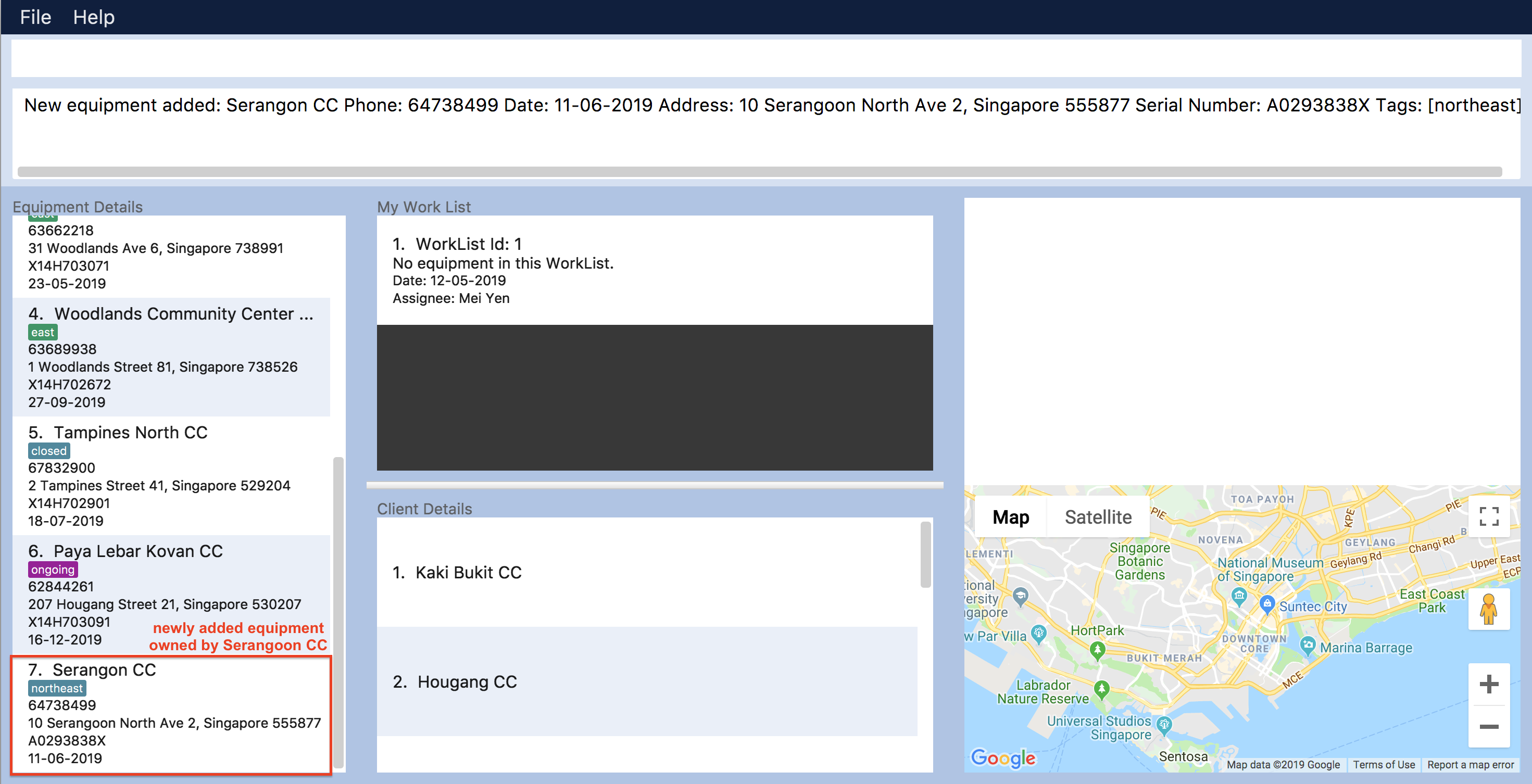Click the ongoing tag
Screen dimensions: 1532x784
point(53,570)
